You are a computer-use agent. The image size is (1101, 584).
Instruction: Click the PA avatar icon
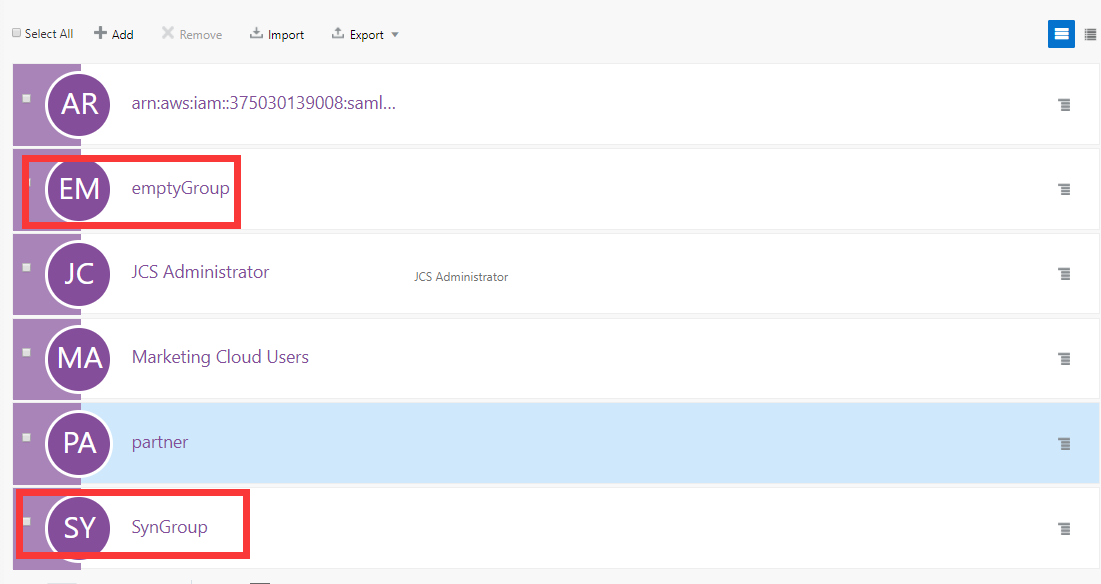click(x=78, y=443)
